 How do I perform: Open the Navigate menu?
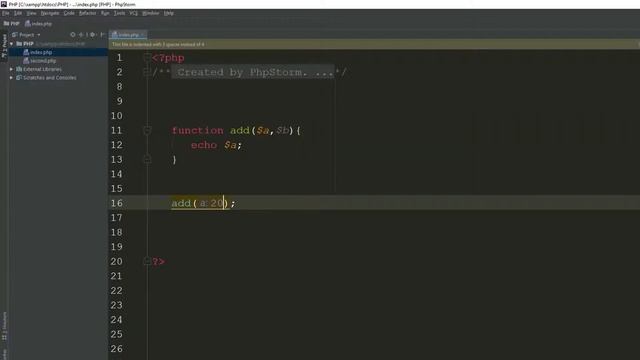pyautogui.click(x=50, y=13)
